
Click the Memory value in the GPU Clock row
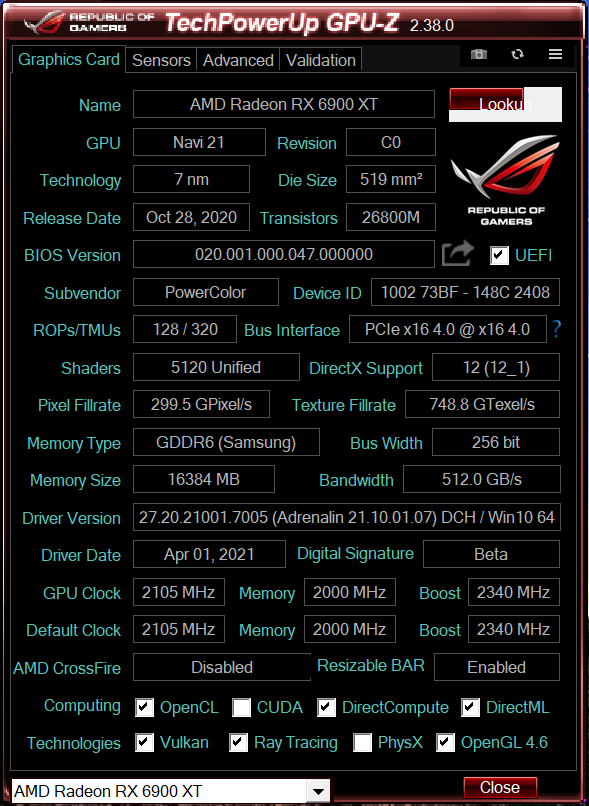coord(350,592)
